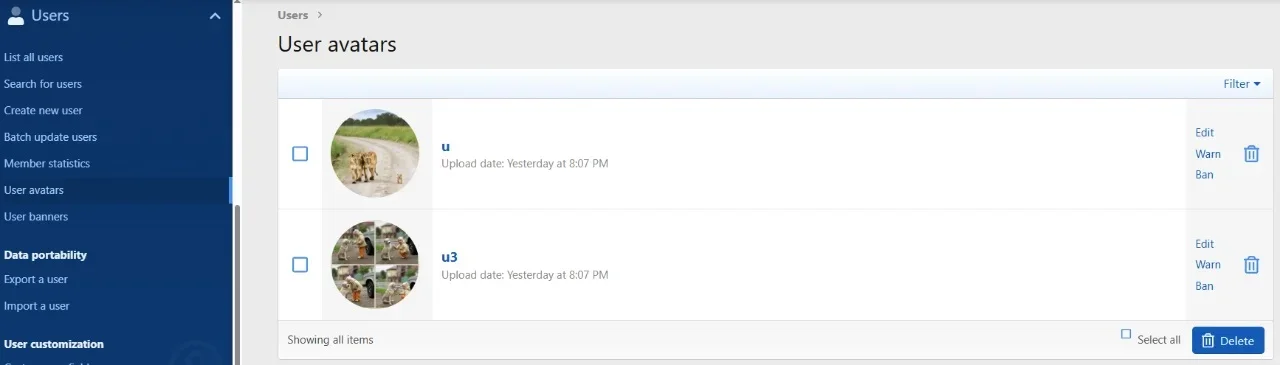This screenshot has width=1280, height=365.
Task: Select Batch update users
Action: tap(50, 137)
